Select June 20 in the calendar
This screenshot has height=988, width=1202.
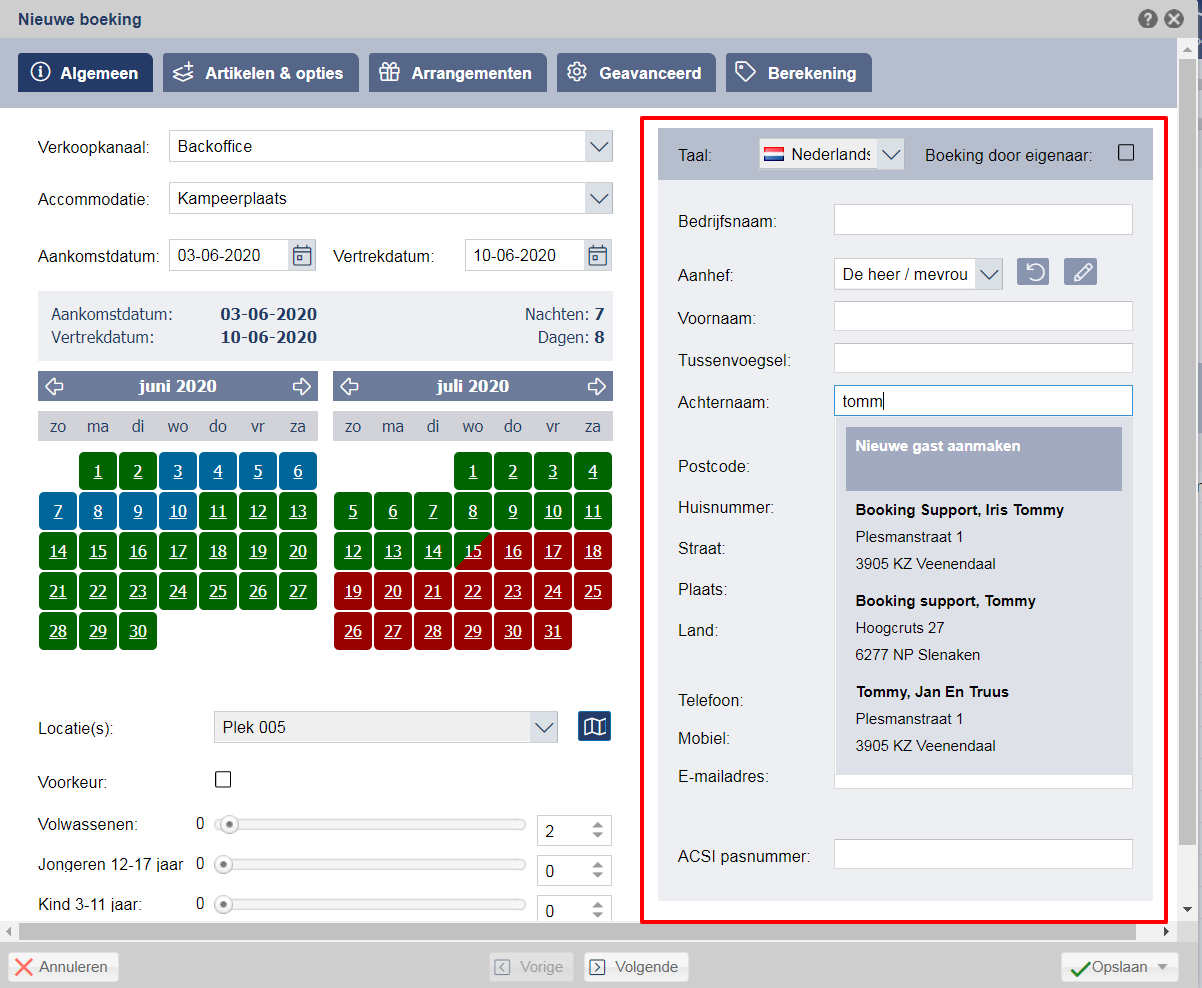298,551
